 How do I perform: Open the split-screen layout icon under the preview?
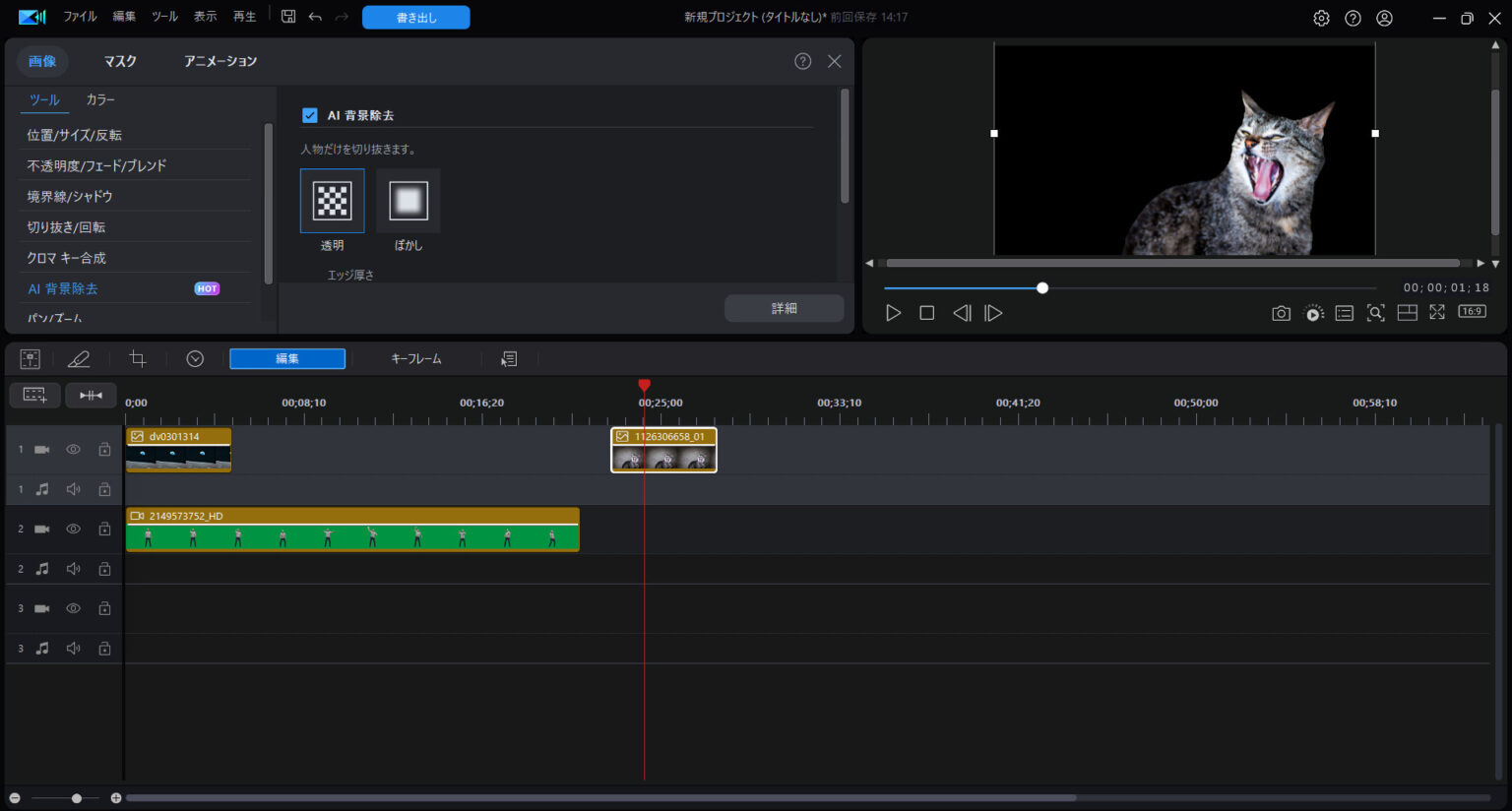(x=1407, y=312)
